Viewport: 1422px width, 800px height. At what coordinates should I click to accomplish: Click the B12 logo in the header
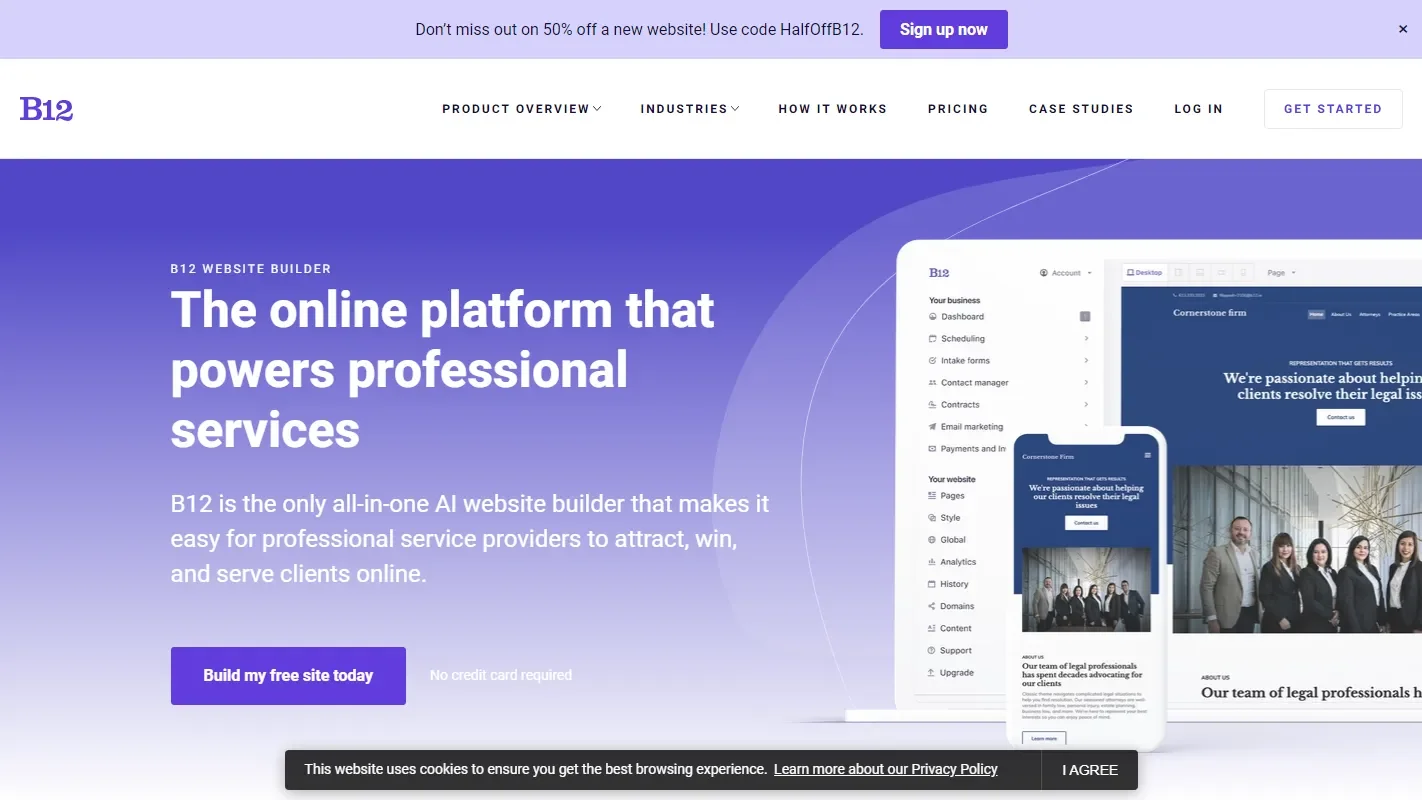pyautogui.click(x=46, y=109)
